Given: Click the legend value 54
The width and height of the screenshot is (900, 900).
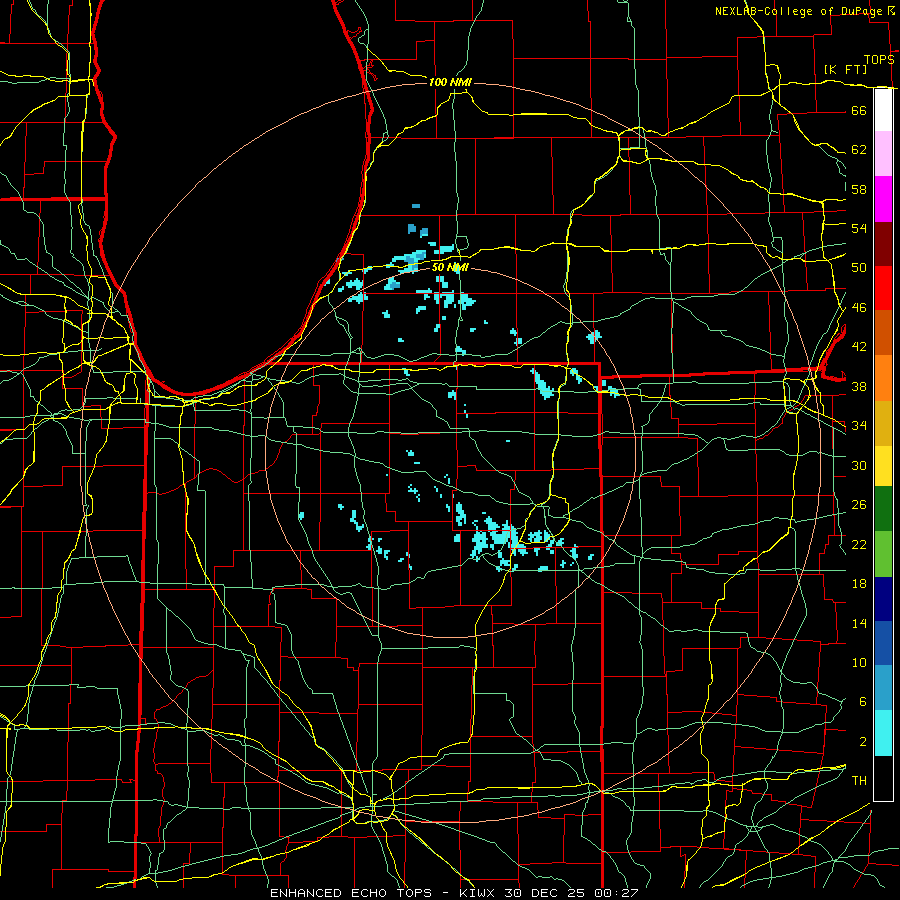Looking at the screenshot, I should coord(859,228).
